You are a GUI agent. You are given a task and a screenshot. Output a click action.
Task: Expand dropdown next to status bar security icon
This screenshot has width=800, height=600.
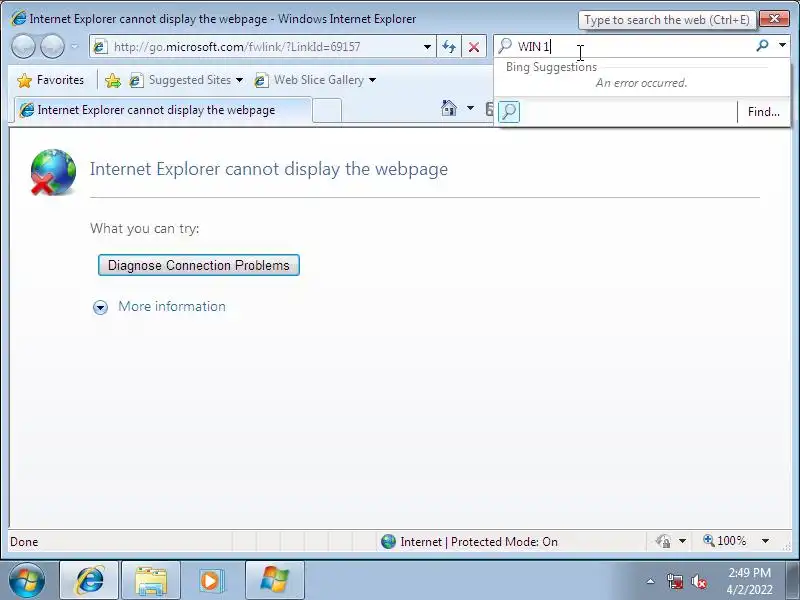click(682, 541)
